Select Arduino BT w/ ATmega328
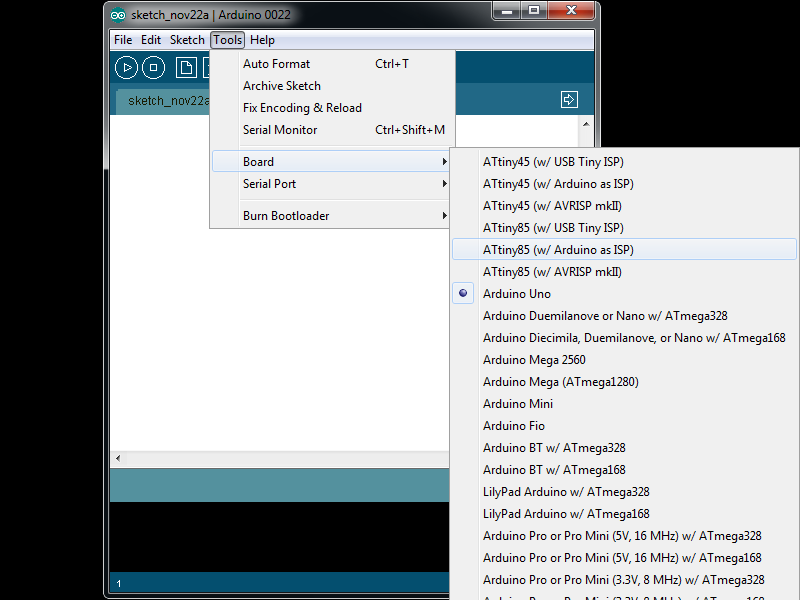Image resolution: width=800 pixels, height=600 pixels. (x=624, y=447)
